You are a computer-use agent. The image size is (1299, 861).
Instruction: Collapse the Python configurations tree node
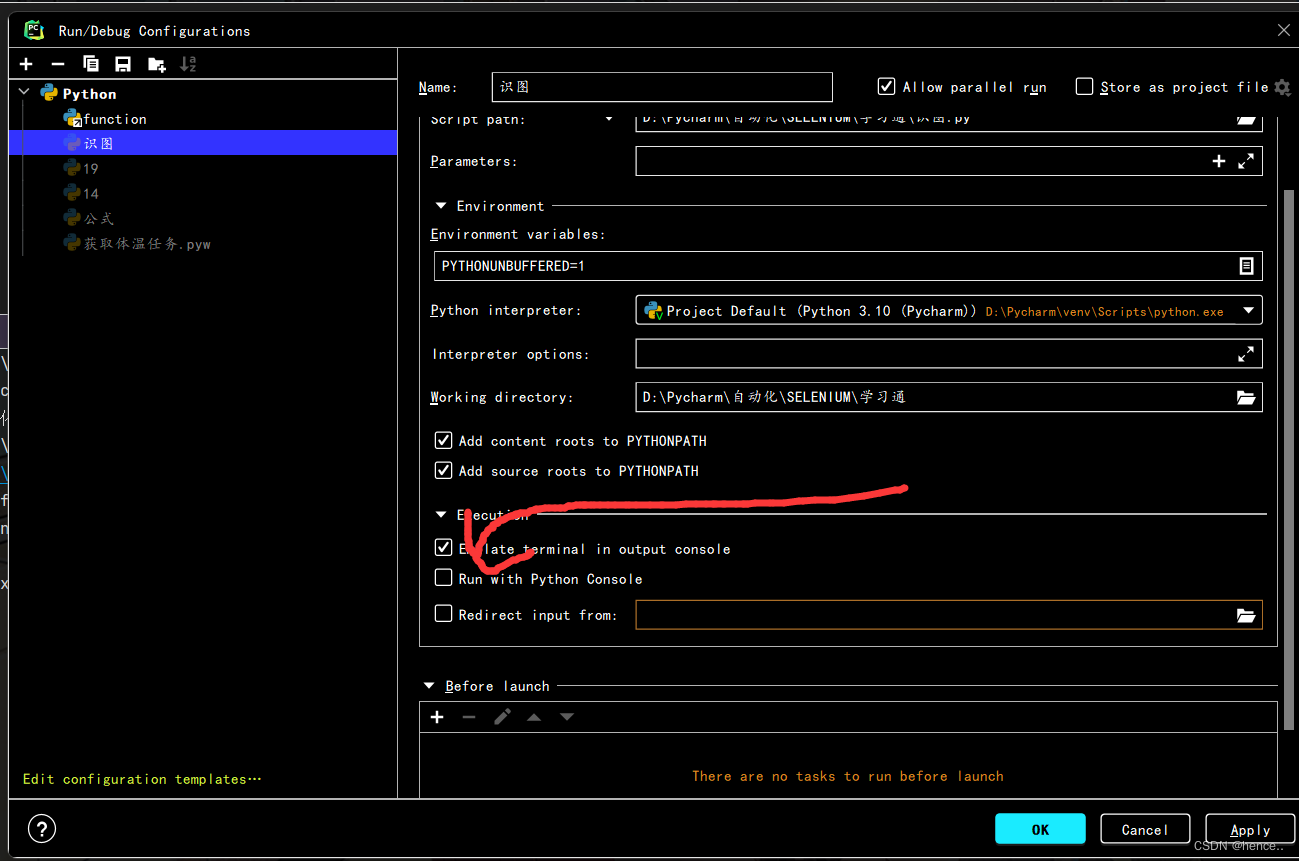(x=25, y=93)
